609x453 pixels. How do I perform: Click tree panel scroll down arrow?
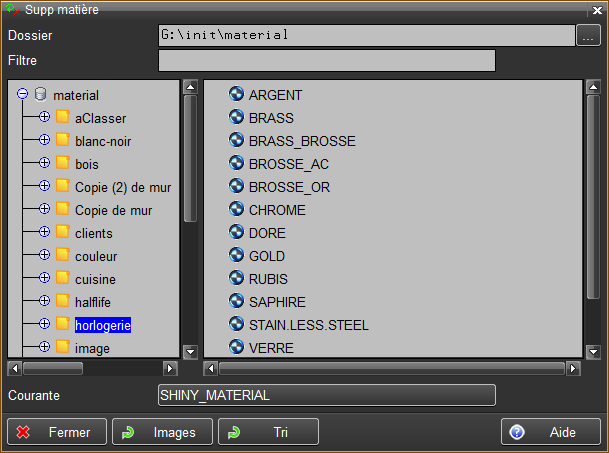(190, 352)
